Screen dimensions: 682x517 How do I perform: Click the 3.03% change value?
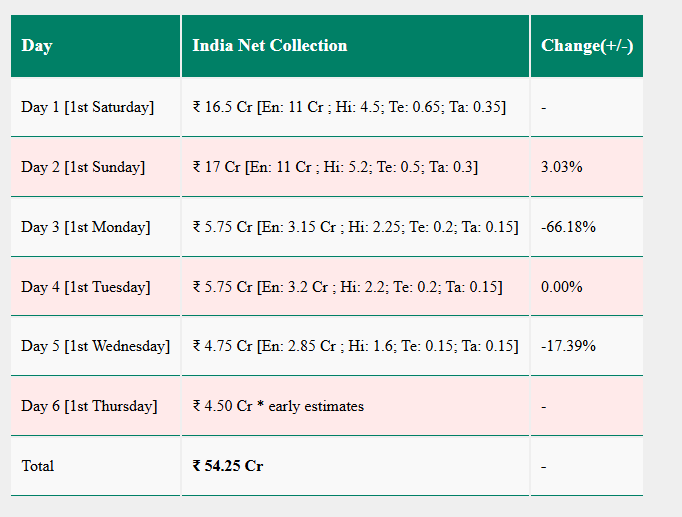562,167
